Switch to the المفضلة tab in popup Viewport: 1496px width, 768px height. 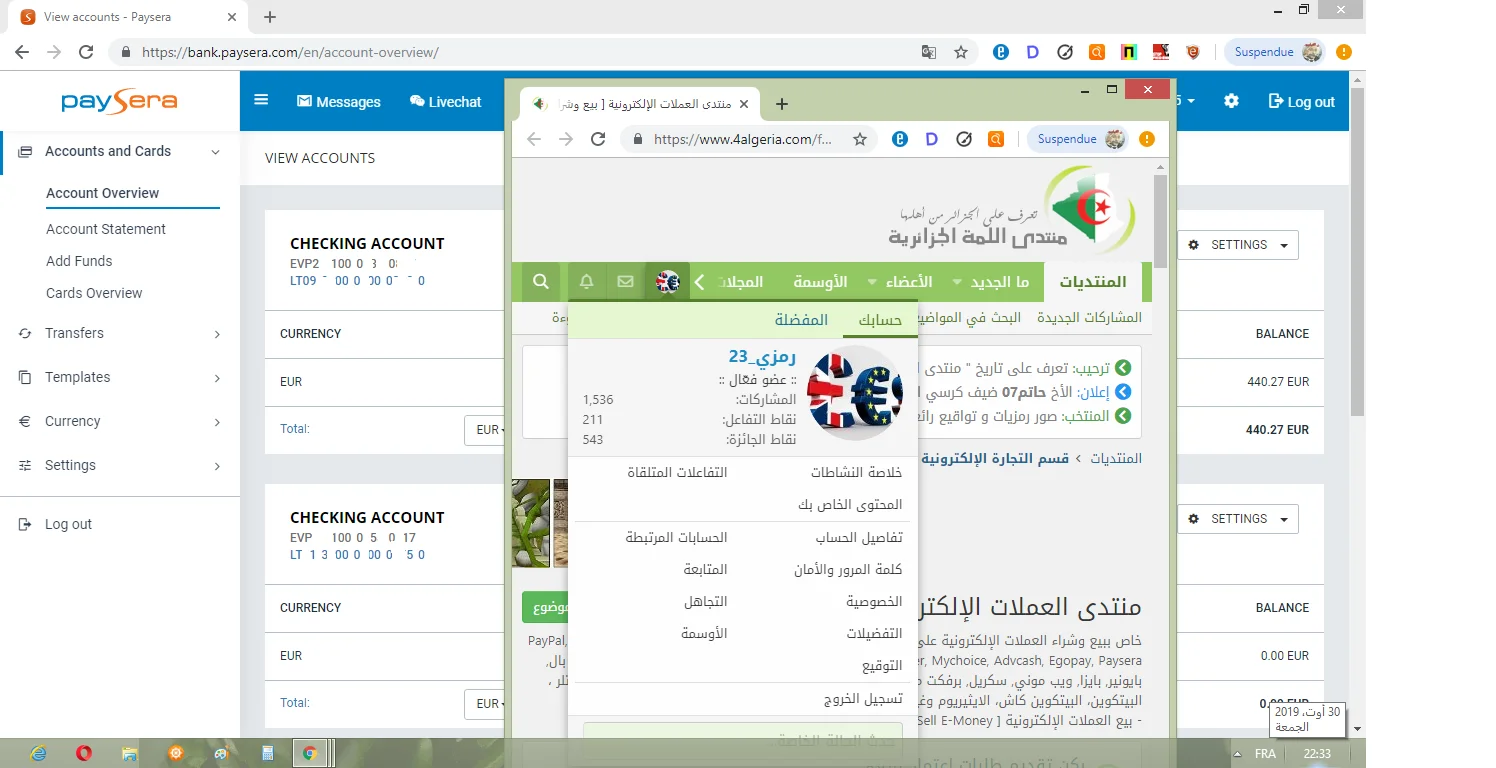(801, 320)
